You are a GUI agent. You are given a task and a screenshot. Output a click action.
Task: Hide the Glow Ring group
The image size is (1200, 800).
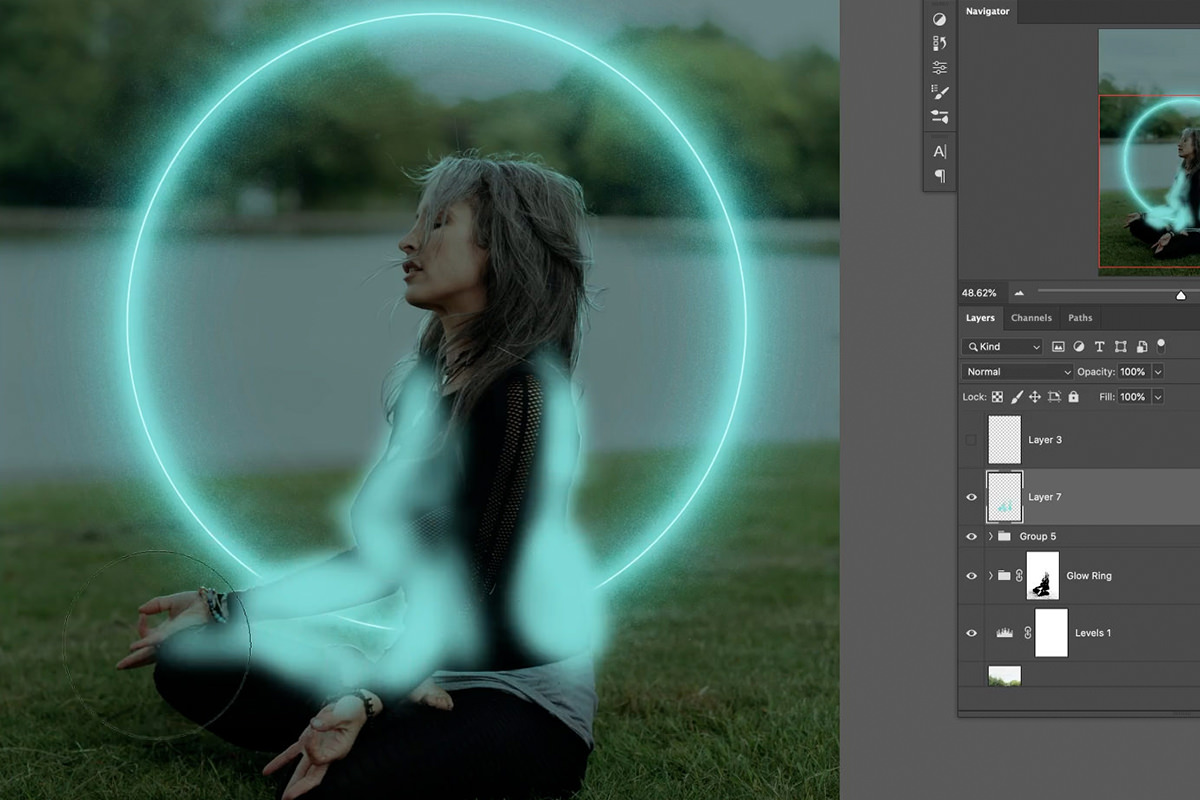point(971,575)
